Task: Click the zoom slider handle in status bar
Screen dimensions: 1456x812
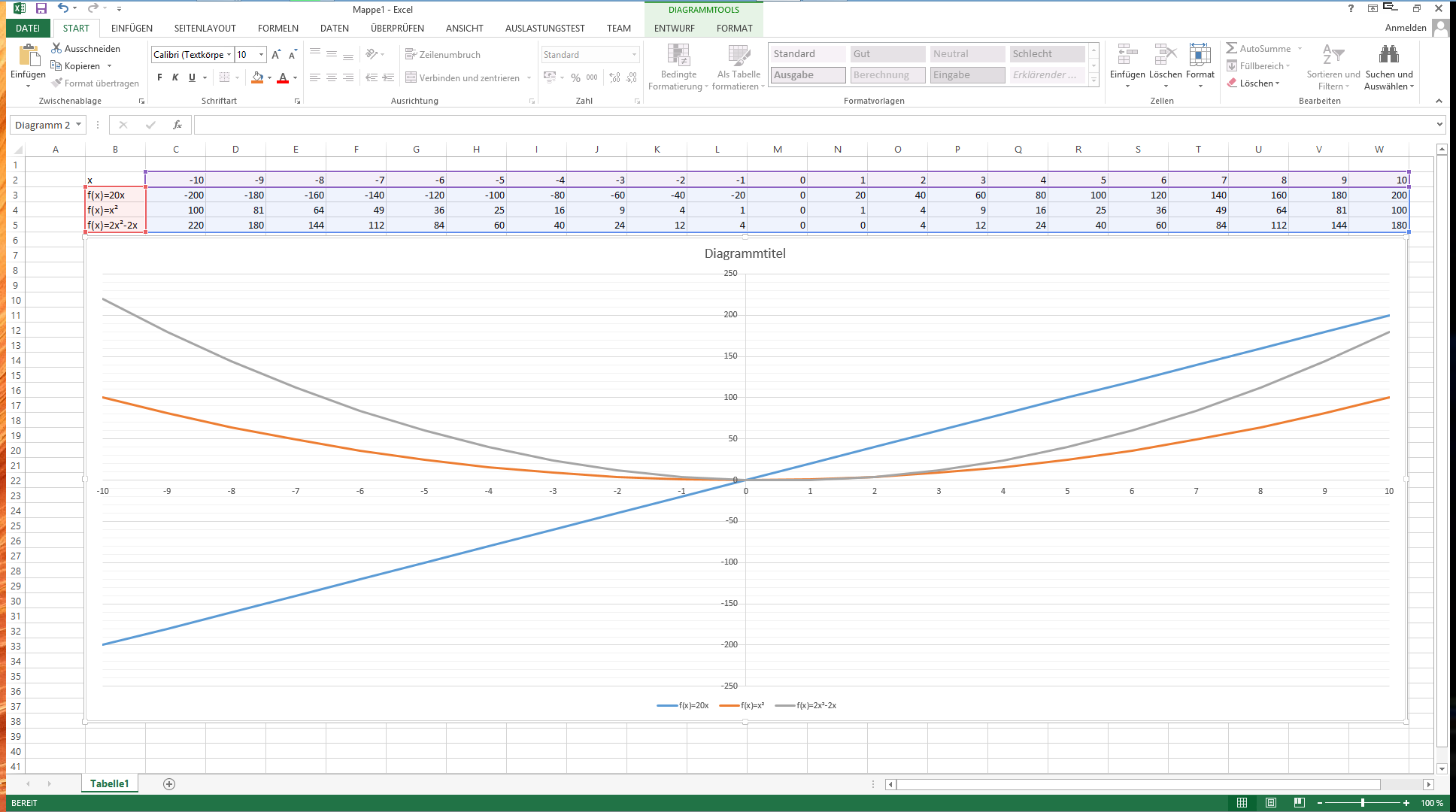Action: pos(1363,803)
